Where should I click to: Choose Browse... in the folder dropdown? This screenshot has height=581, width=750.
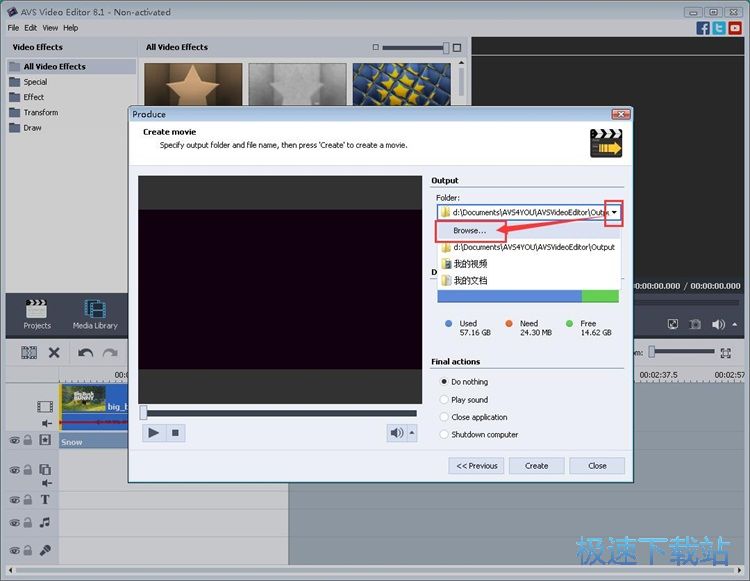click(x=529, y=230)
